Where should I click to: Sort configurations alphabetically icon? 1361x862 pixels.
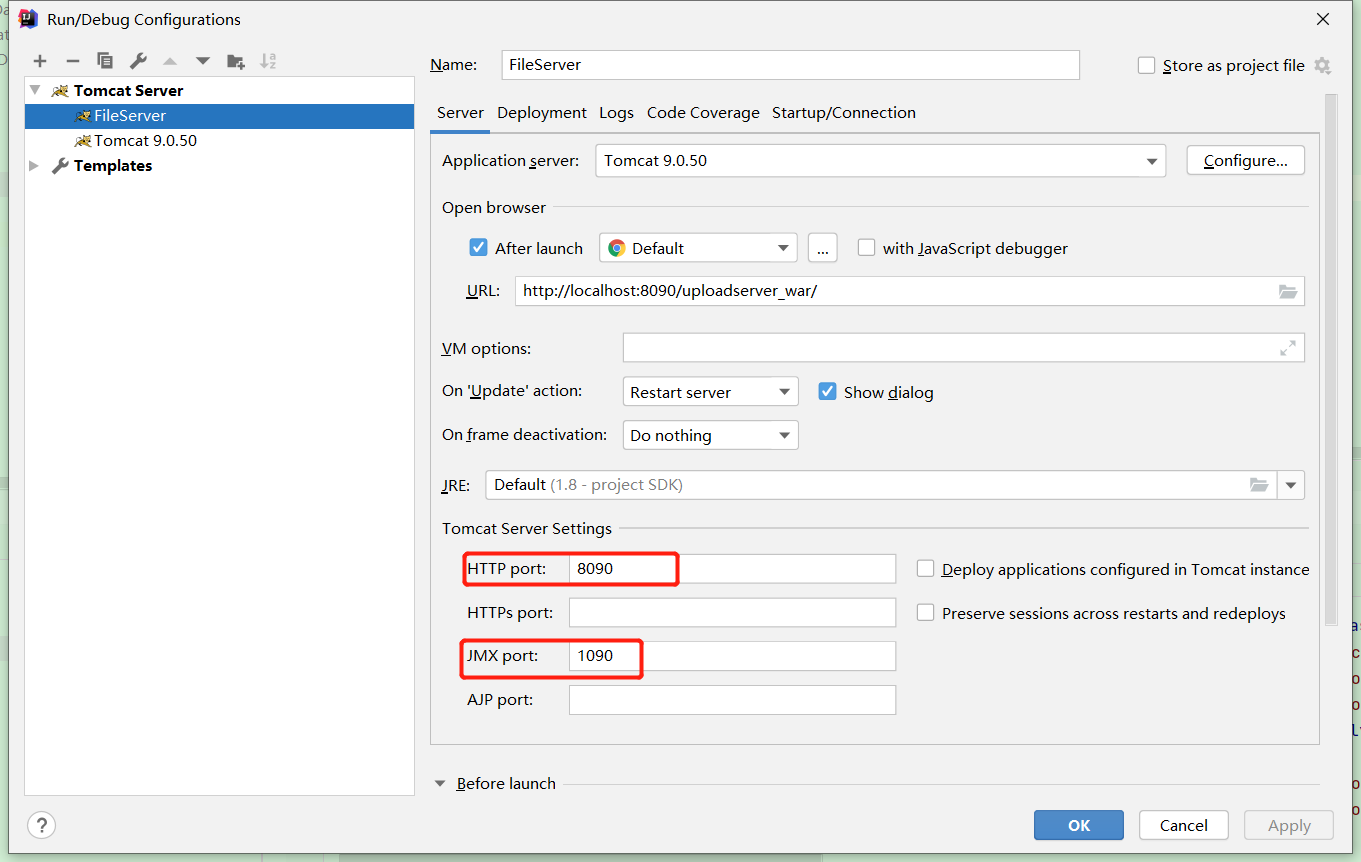click(x=268, y=61)
